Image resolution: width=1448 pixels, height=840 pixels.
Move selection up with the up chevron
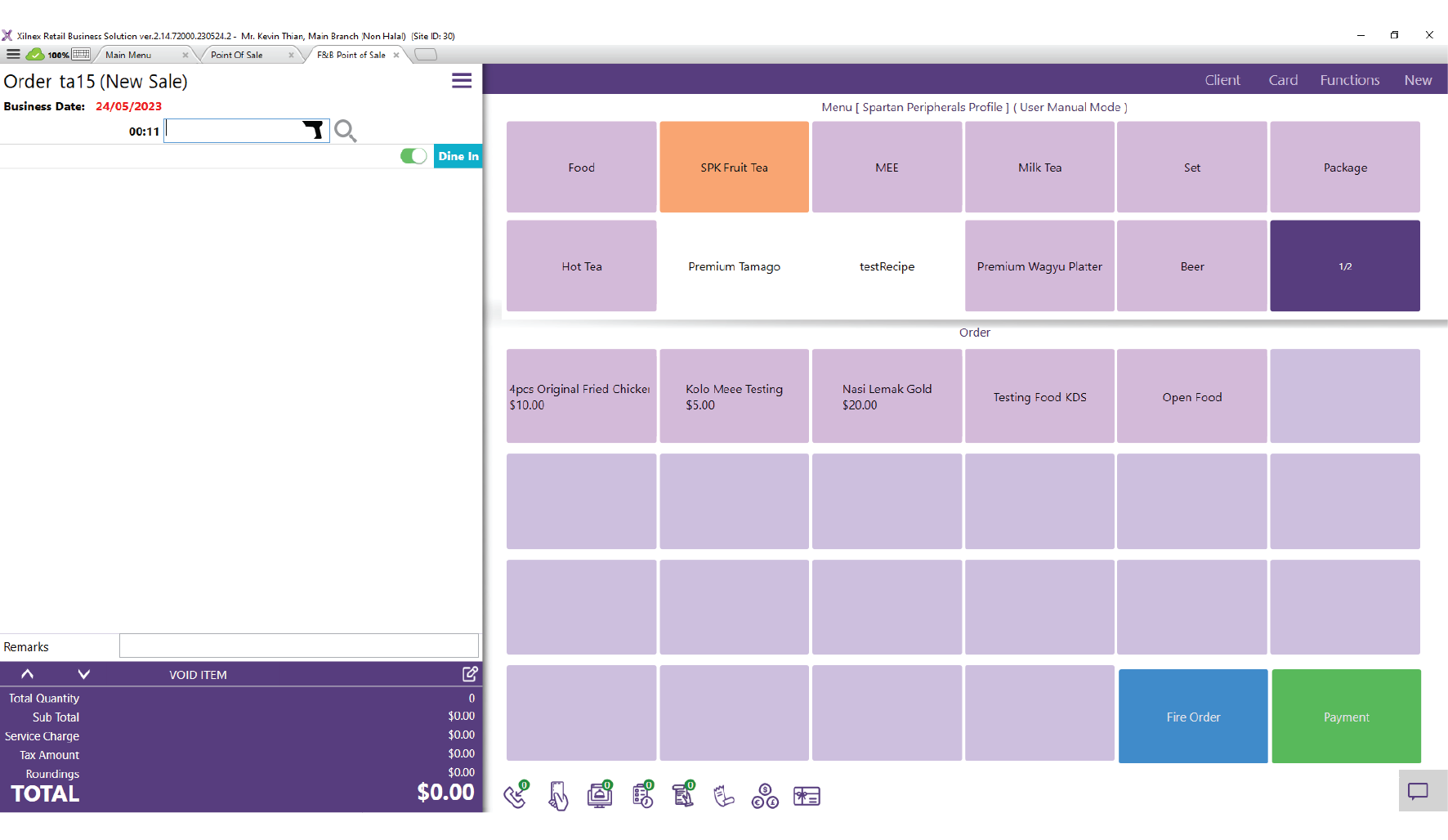(28, 674)
